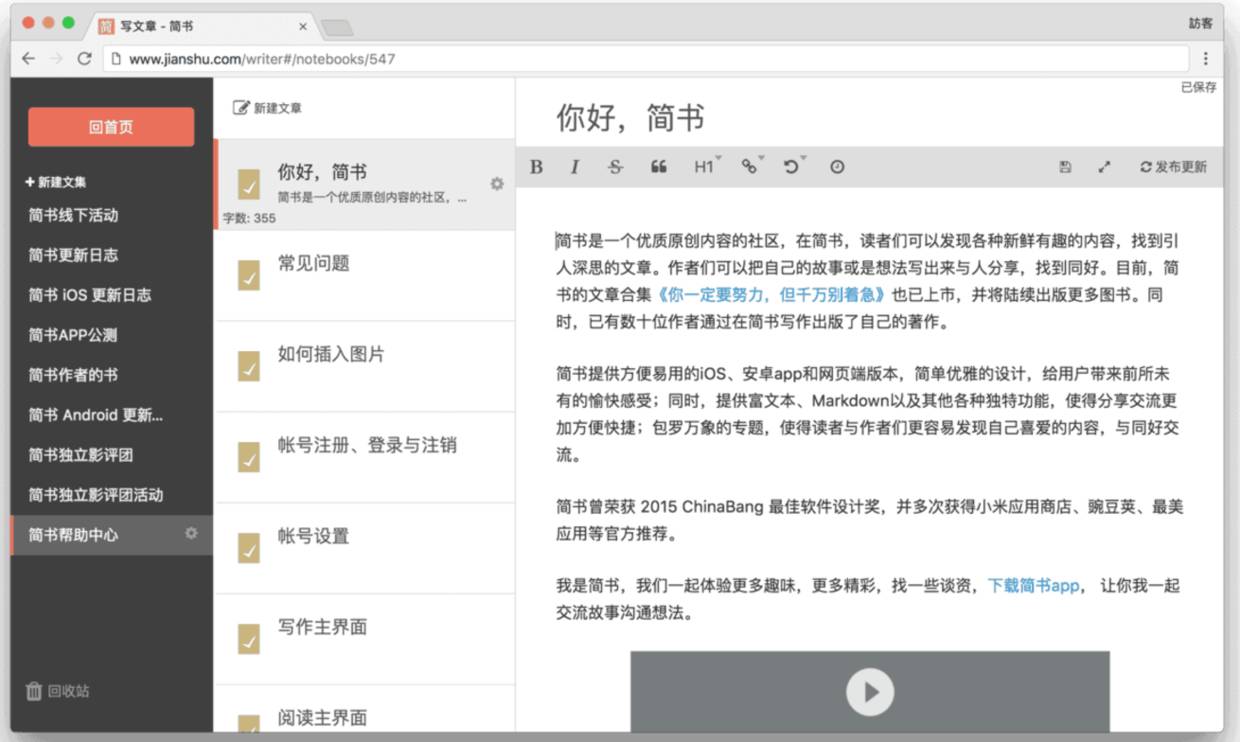Apply strikethrough formatting
Image resolution: width=1240 pixels, height=742 pixels.
(x=615, y=167)
